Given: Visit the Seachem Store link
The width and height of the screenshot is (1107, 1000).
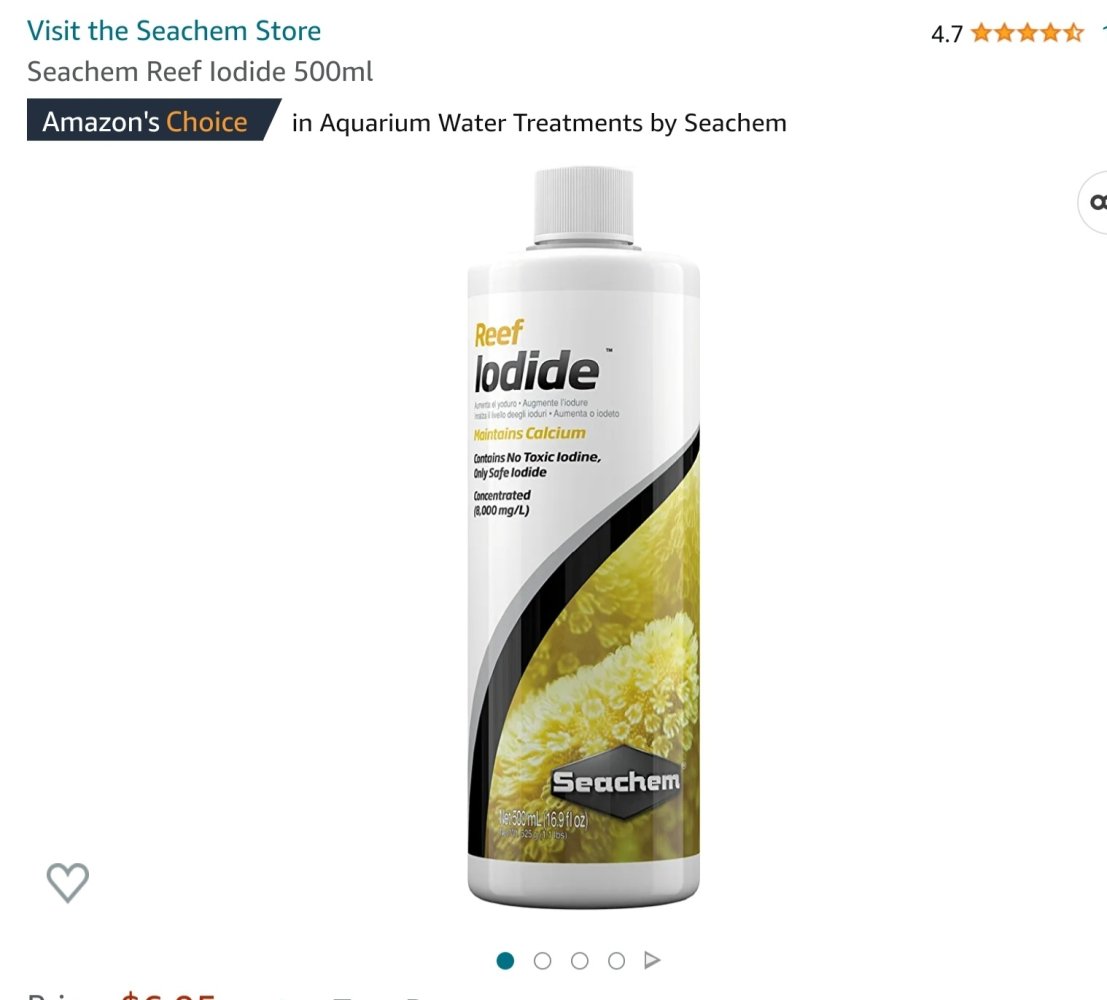Looking at the screenshot, I should (x=174, y=31).
